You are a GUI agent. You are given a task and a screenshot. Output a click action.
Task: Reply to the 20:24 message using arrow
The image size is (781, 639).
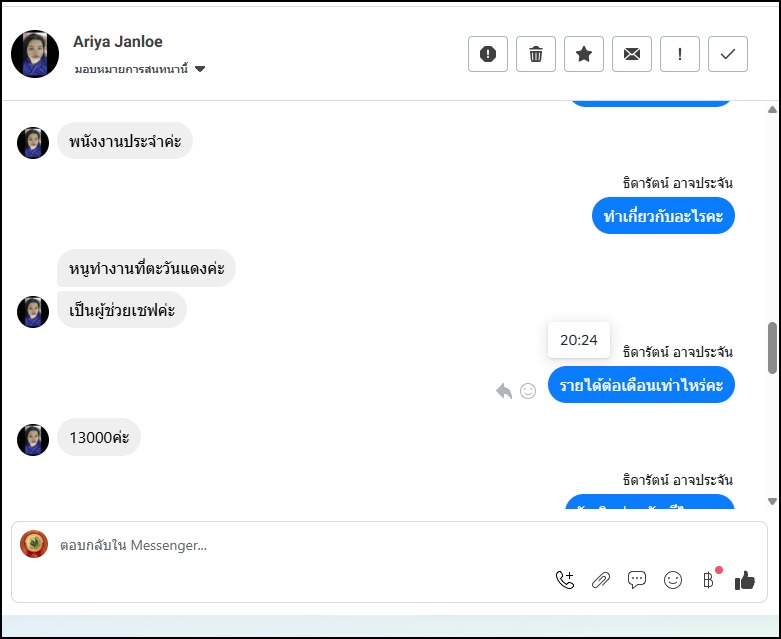(x=504, y=391)
